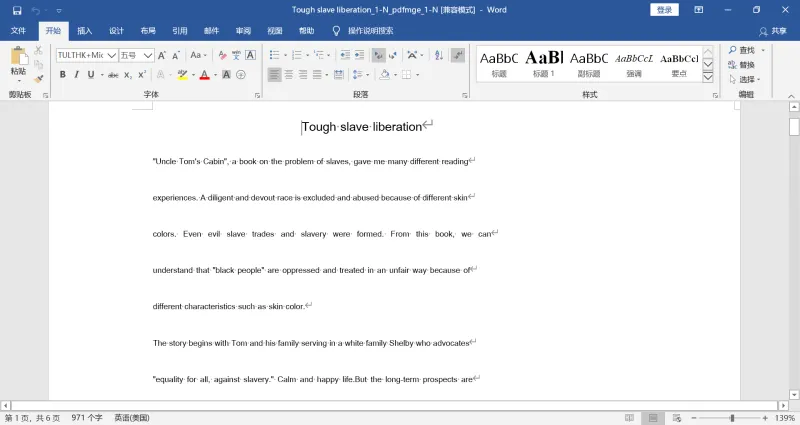Open the Select (选择) dropdown
The image size is (800, 425).
(x=744, y=80)
